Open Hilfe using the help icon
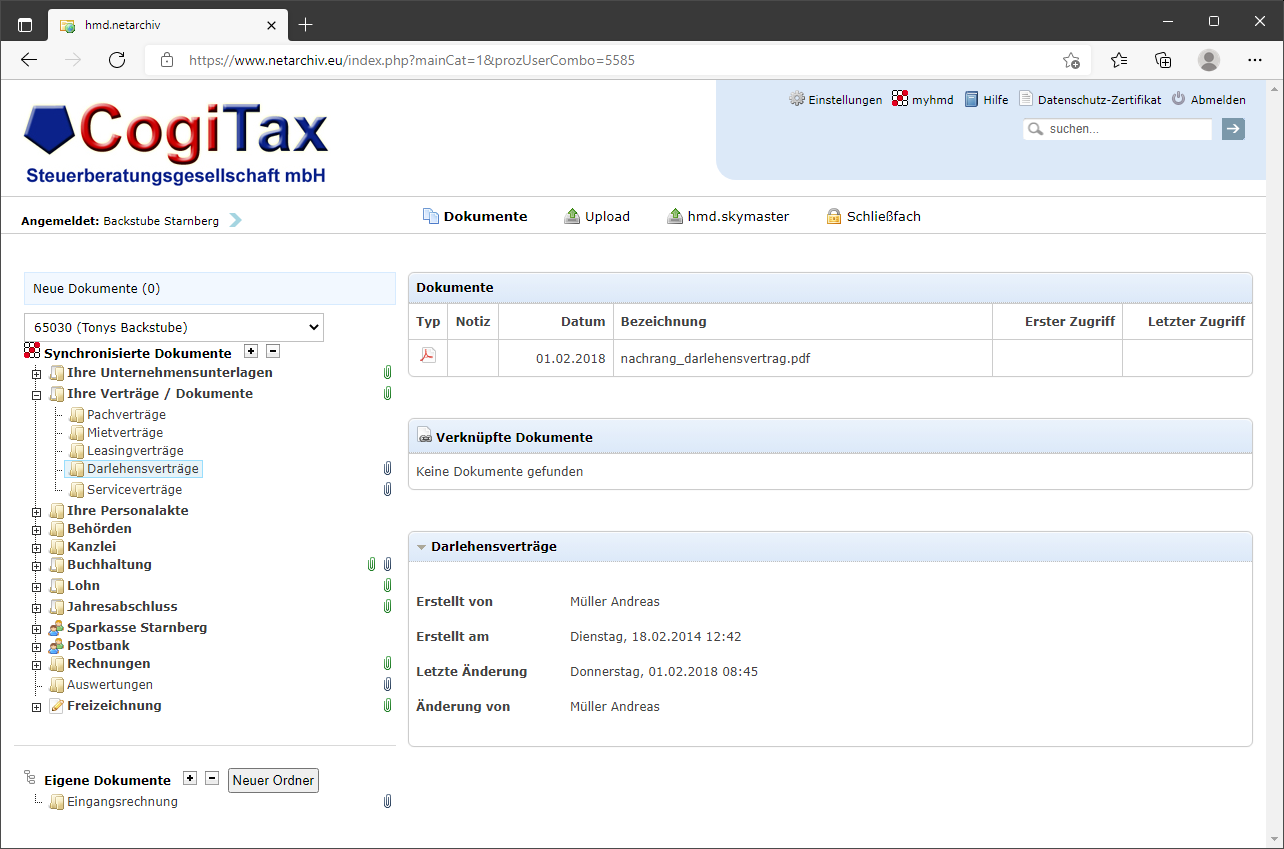Image resolution: width=1284 pixels, height=849 pixels. (x=969, y=98)
